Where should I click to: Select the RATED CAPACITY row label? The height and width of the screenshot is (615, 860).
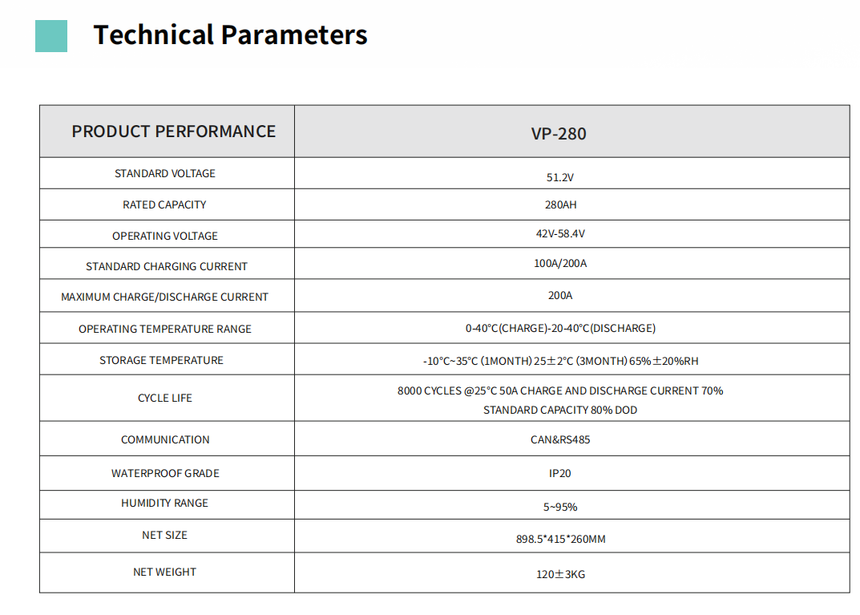point(165,205)
